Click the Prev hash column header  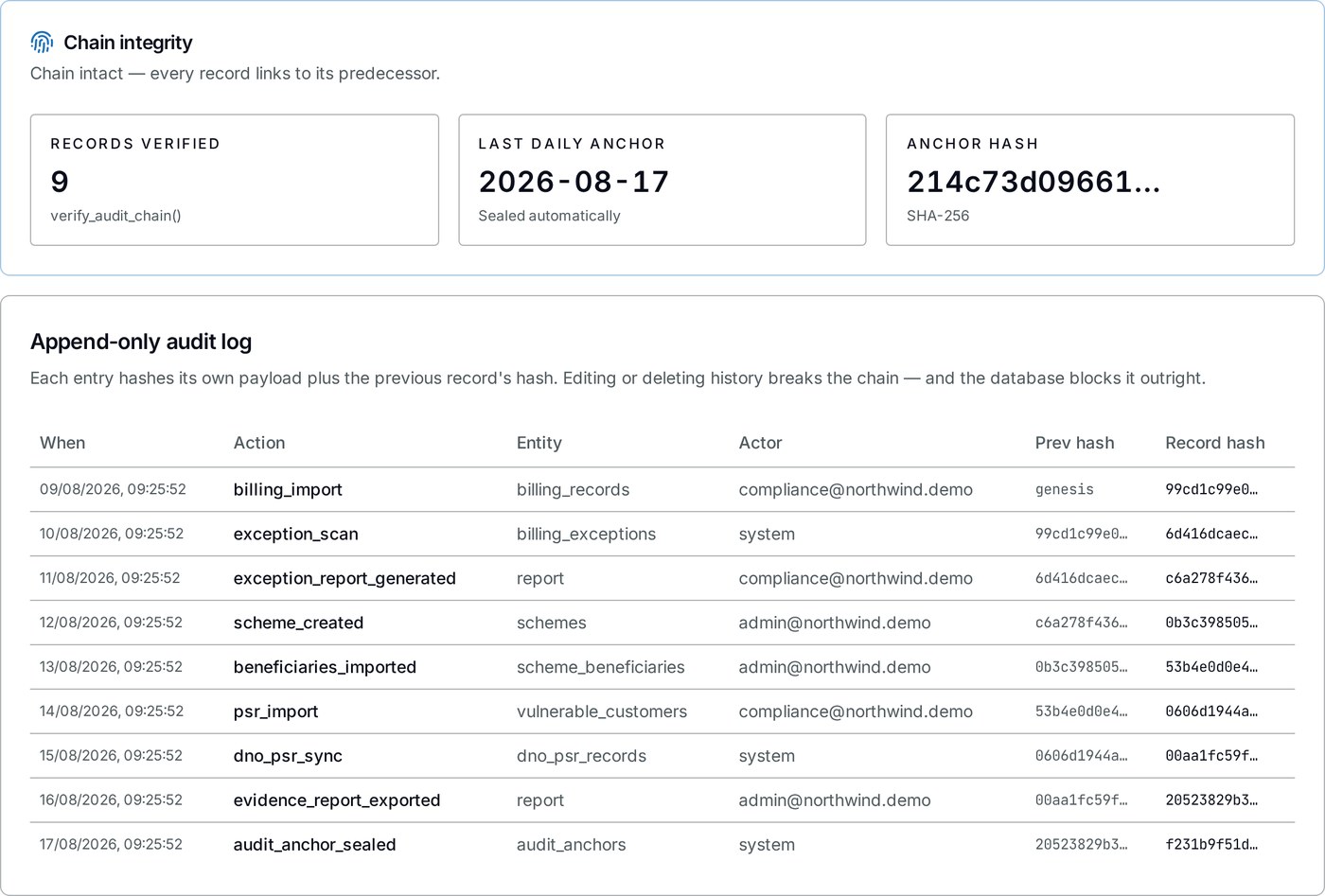1074,443
